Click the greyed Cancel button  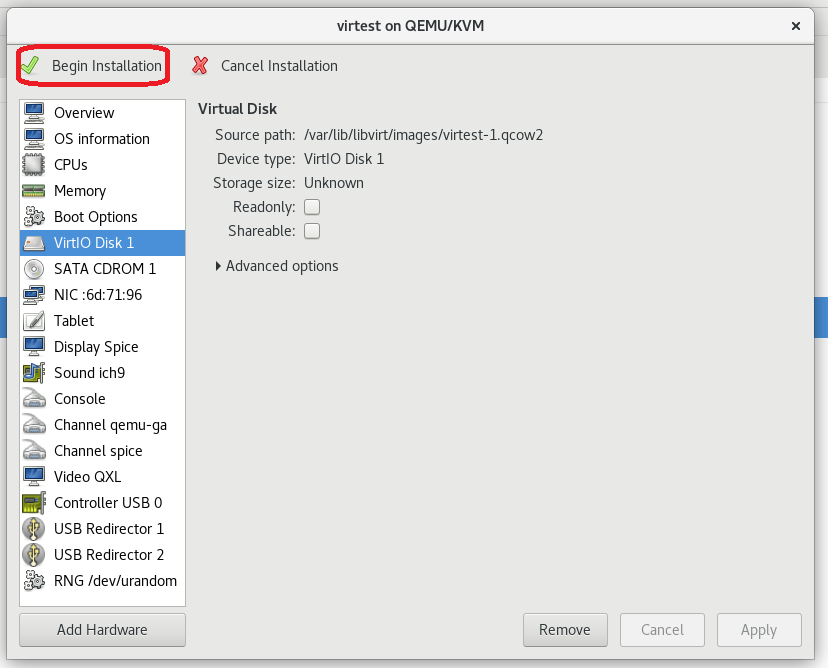[662, 630]
